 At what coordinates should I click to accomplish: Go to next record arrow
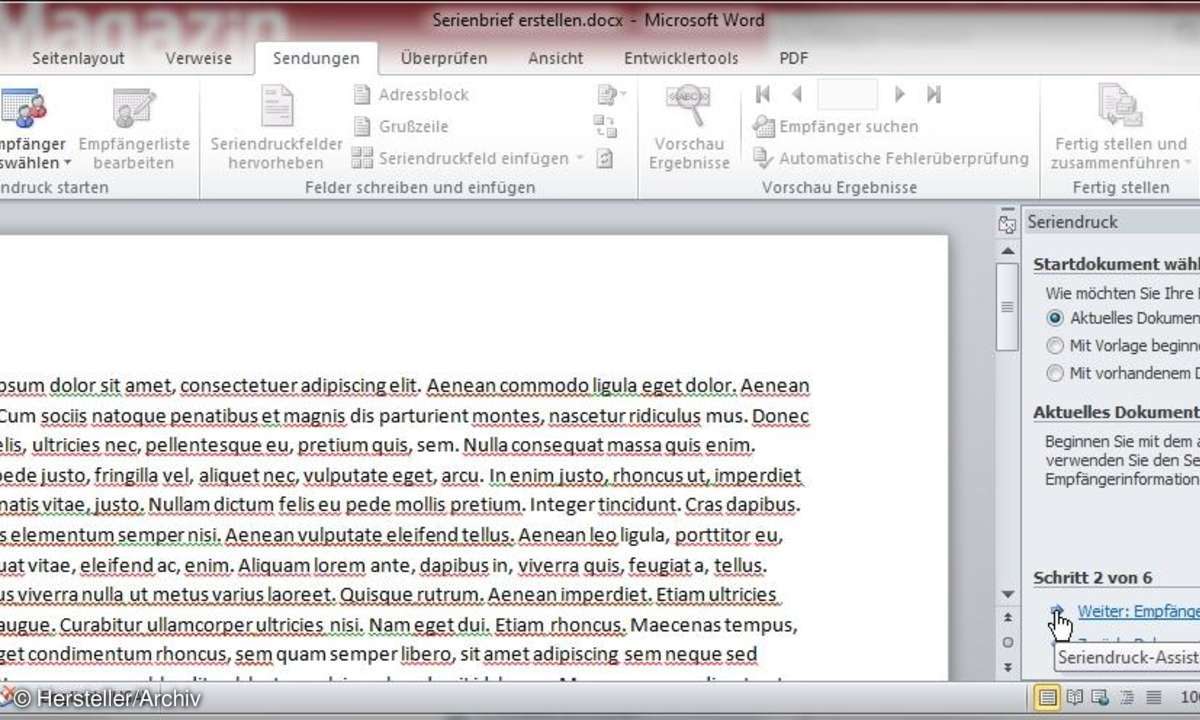click(x=900, y=95)
